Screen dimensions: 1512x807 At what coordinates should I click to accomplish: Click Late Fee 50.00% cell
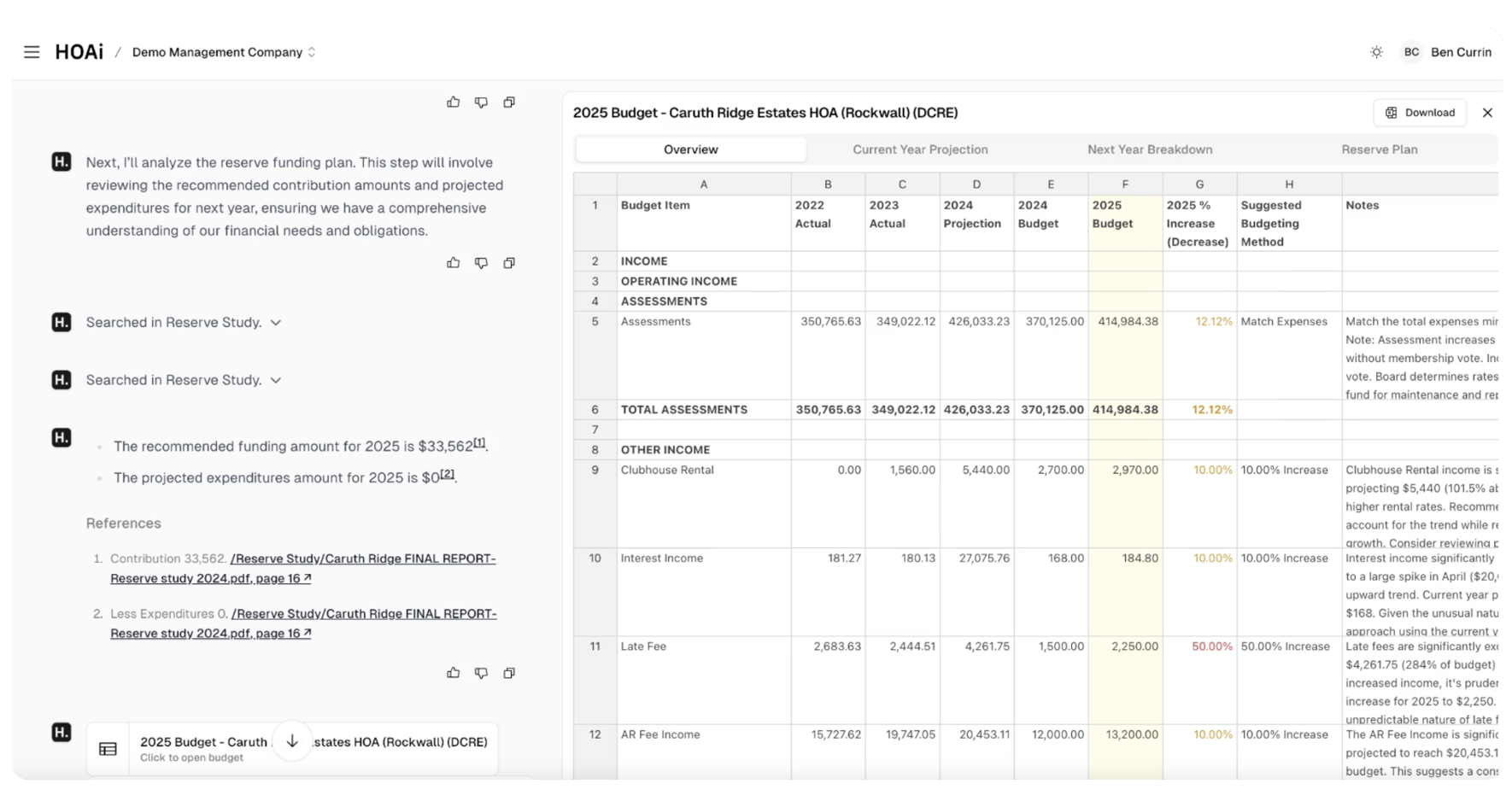tap(1199, 680)
